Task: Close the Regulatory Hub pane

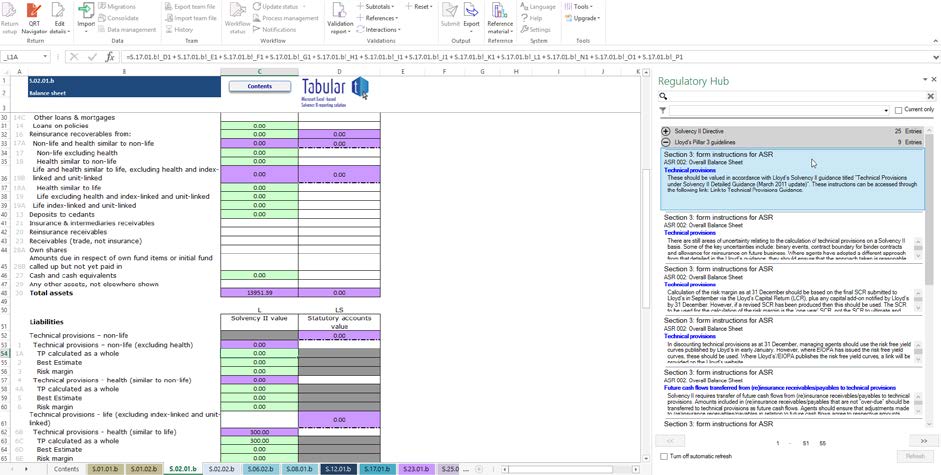Action: (x=934, y=79)
